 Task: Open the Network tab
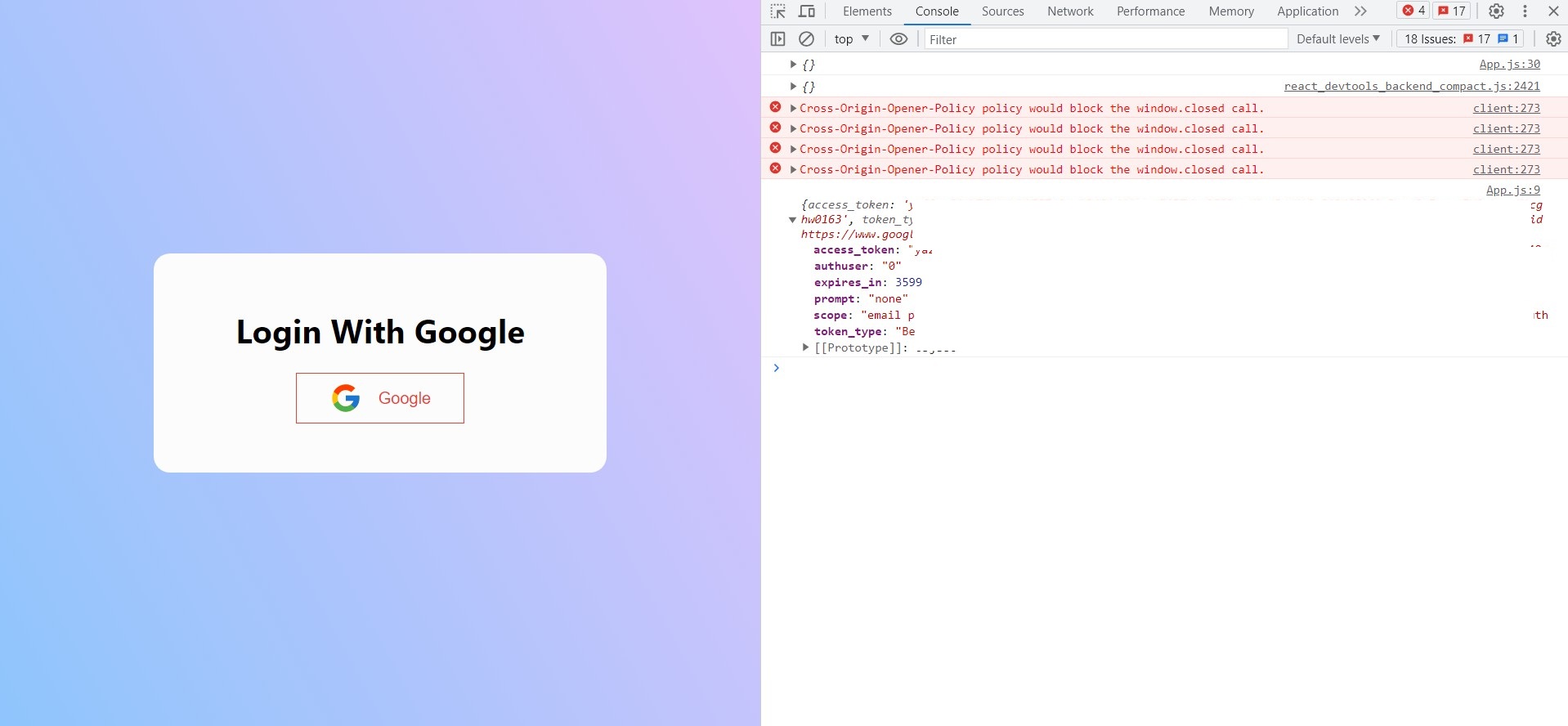tap(1070, 11)
